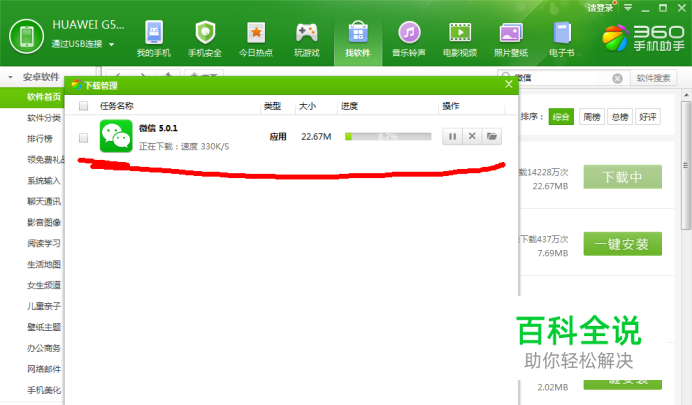Collapse the 安卓软件 tree section
Image resolution: width=692 pixels, height=405 pixels.
tap(10, 77)
